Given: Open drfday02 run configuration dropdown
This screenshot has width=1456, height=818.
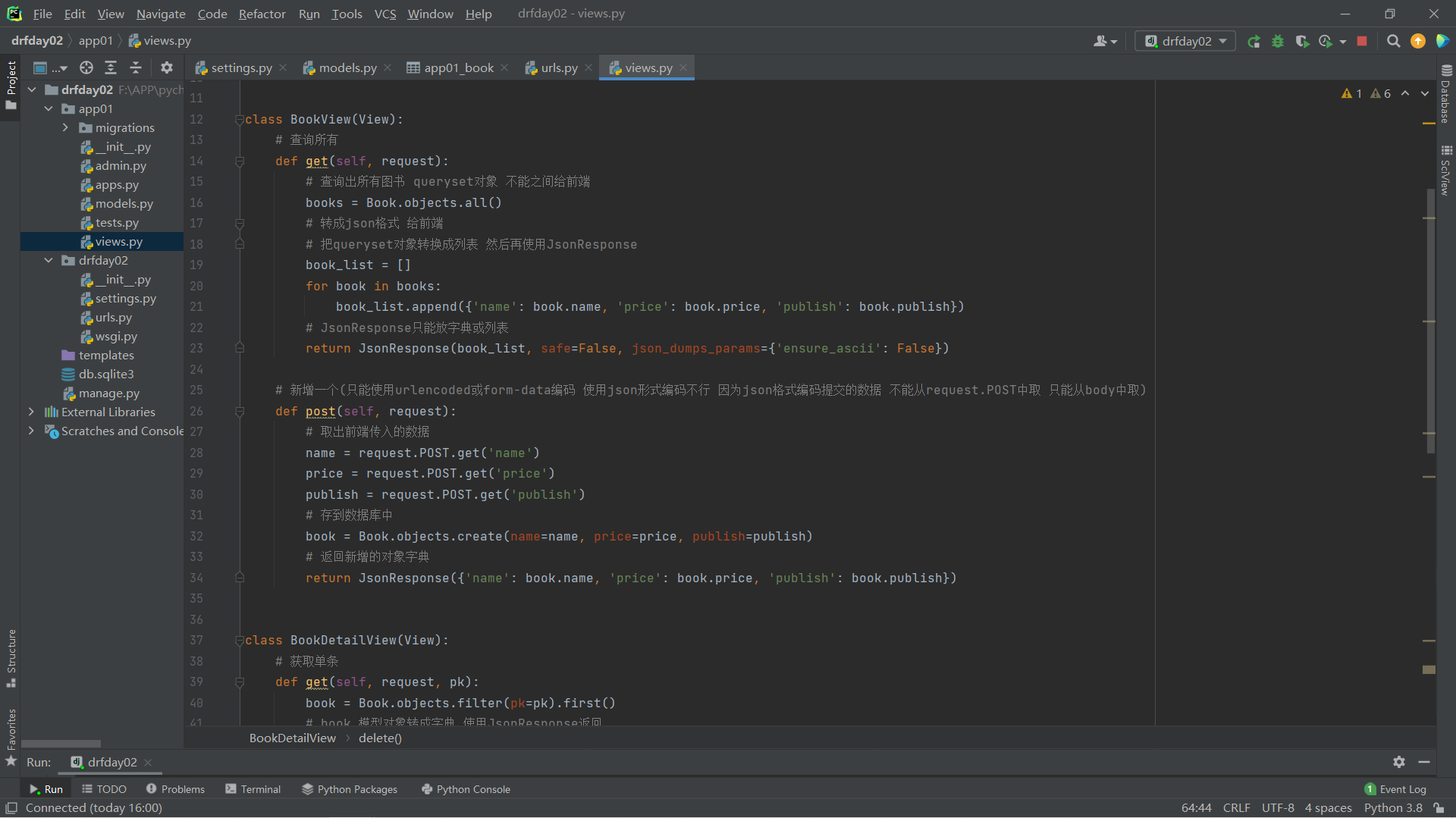Looking at the screenshot, I should point(1185,42).
